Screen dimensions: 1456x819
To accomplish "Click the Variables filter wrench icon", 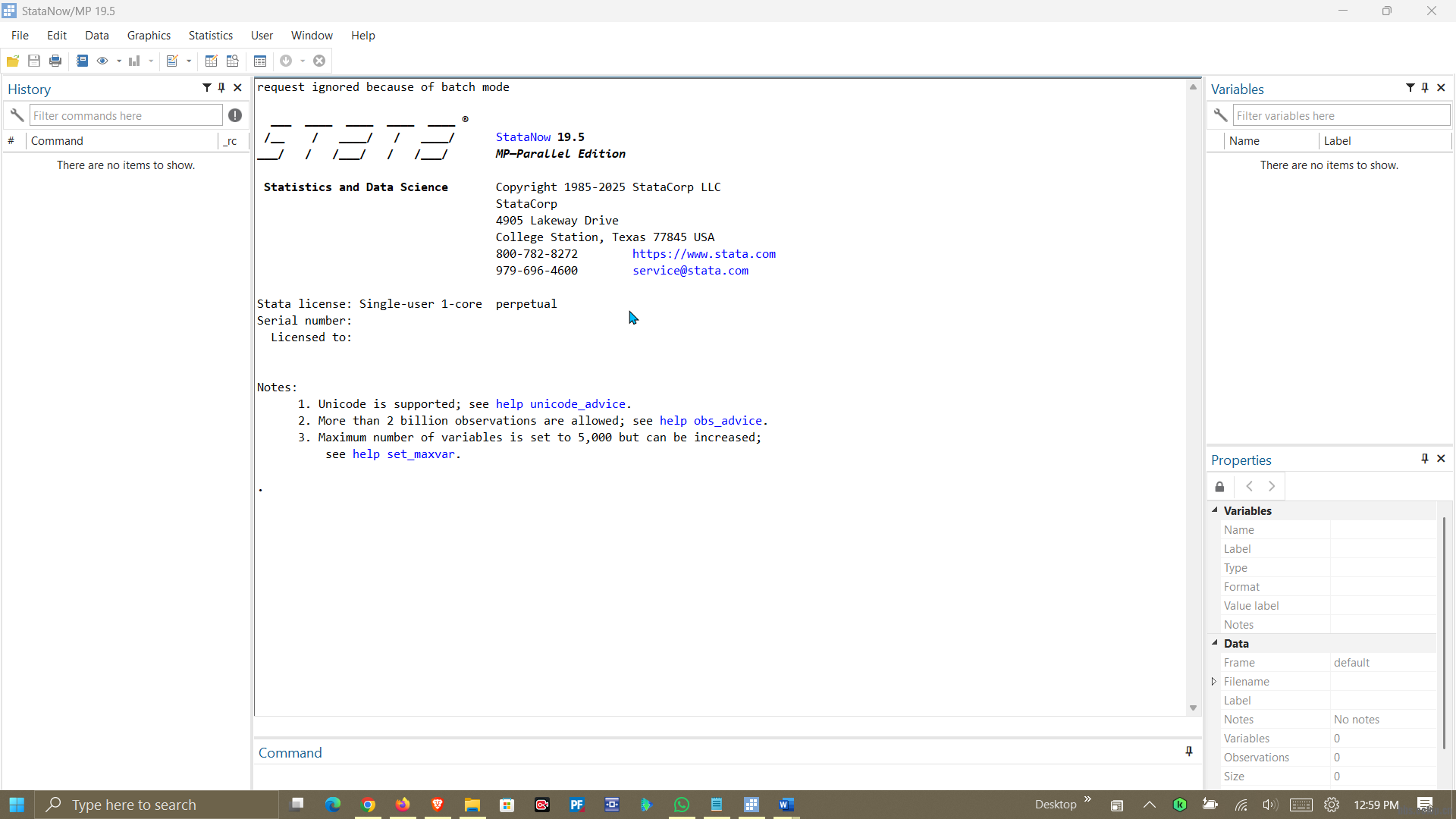I will 1220,115.
